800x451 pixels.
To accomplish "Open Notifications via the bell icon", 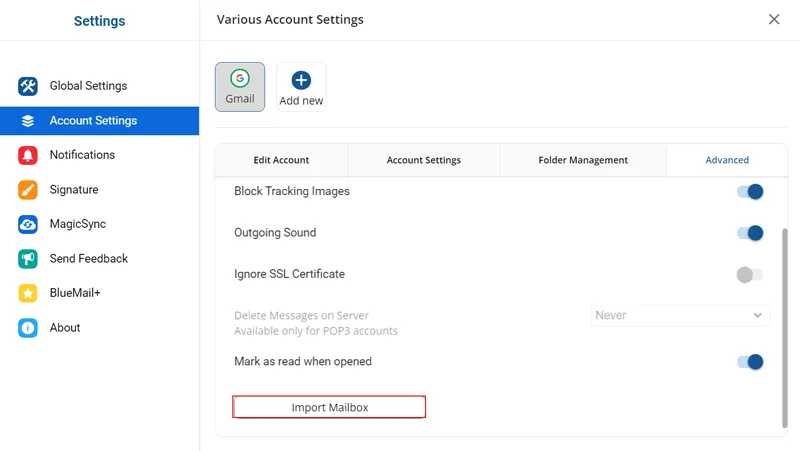I will 28,155.
